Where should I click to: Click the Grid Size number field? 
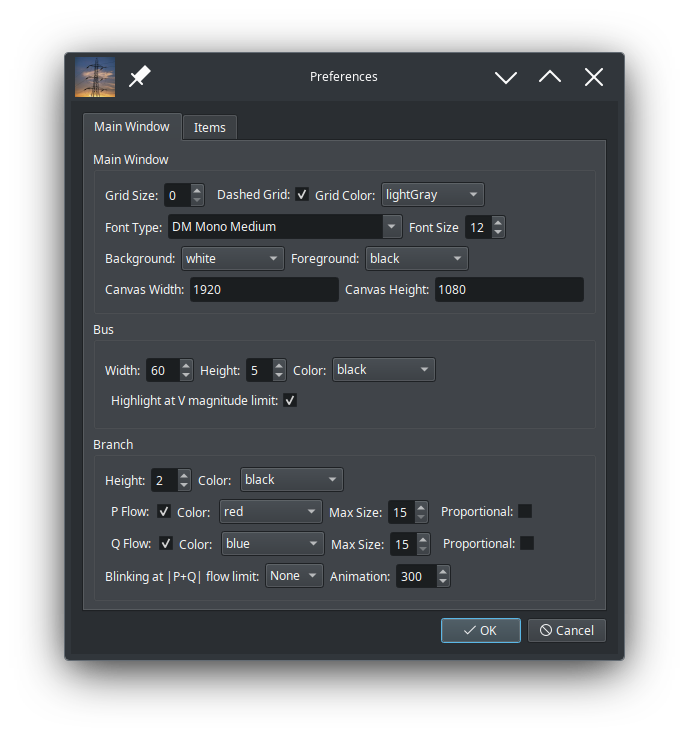click(x=178, y=195)
